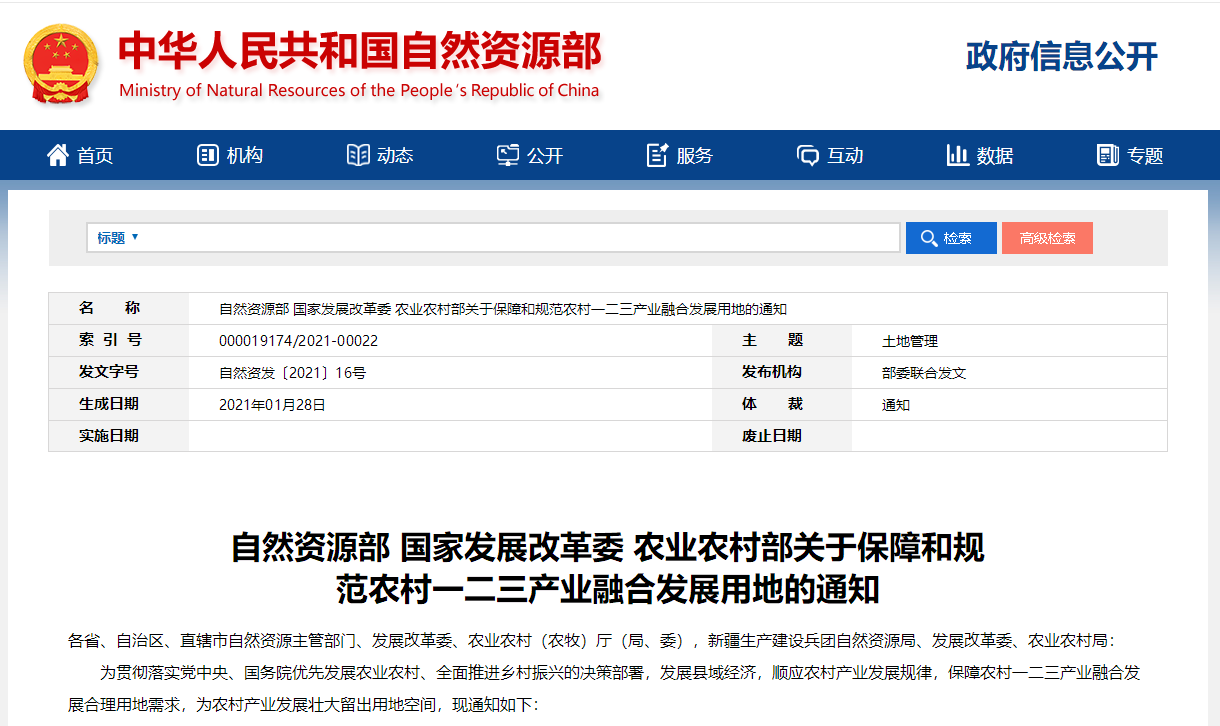1220x726 pixels.
Task: Click the 服务 document-edit icon
Action: 658,155
